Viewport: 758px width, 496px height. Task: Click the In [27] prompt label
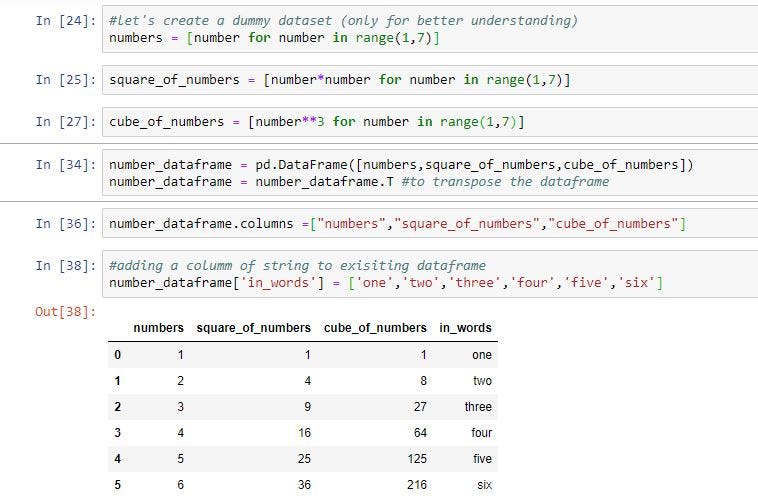[66, 121]
